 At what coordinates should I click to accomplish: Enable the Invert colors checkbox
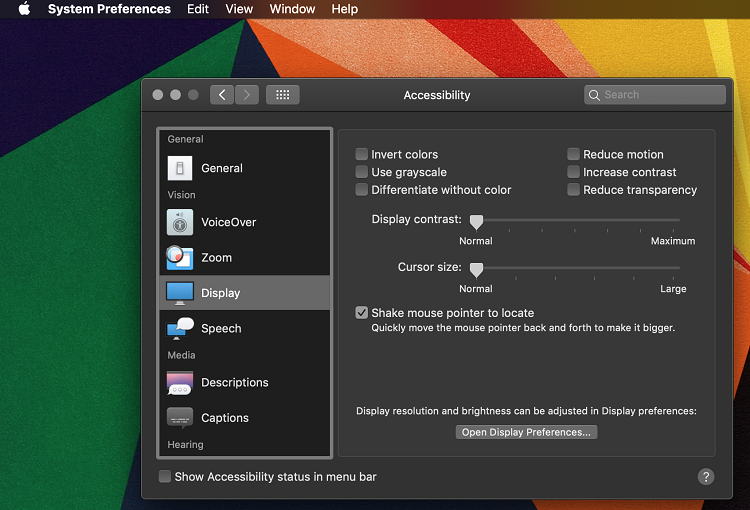(x=362, y=155)
